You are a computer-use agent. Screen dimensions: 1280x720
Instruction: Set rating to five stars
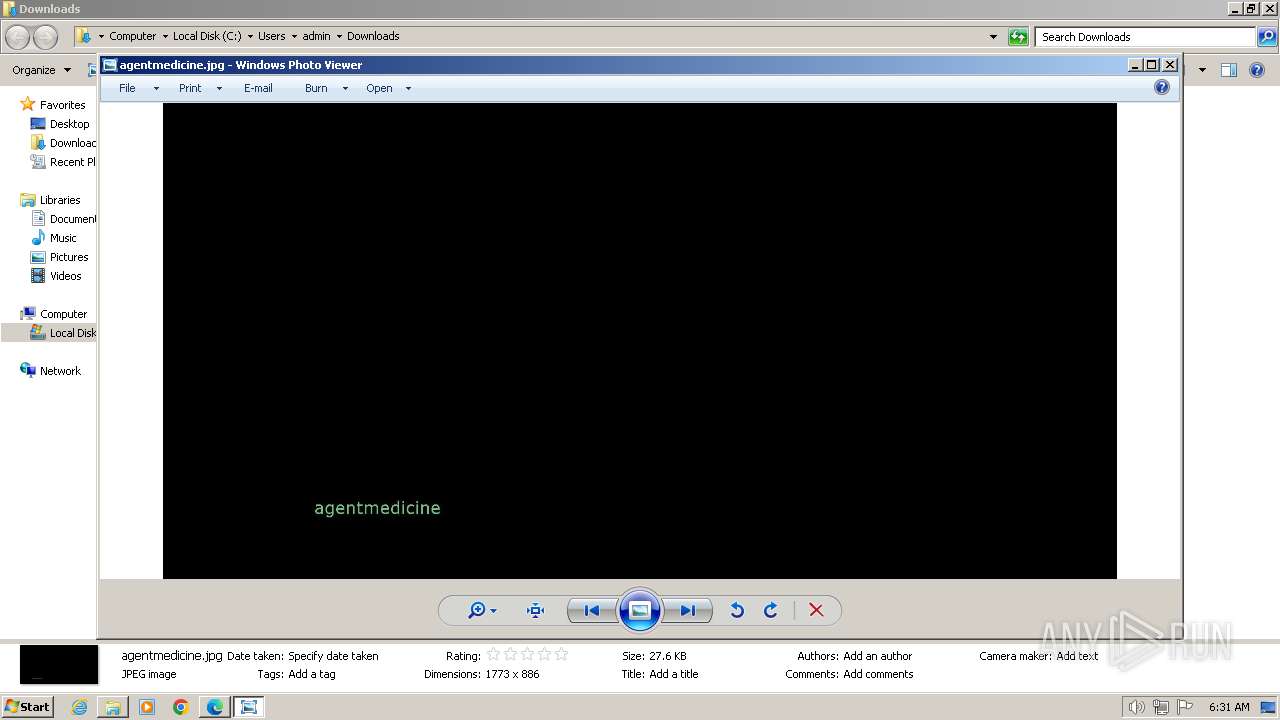pyautogui.click(x=561, y=655)
